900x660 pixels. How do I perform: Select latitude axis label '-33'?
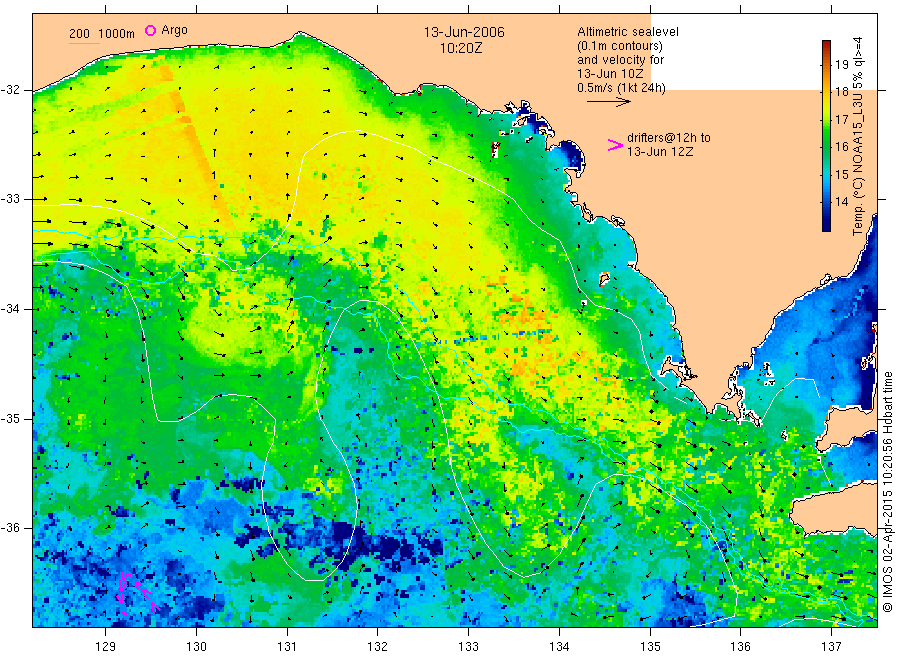(10, 199)
